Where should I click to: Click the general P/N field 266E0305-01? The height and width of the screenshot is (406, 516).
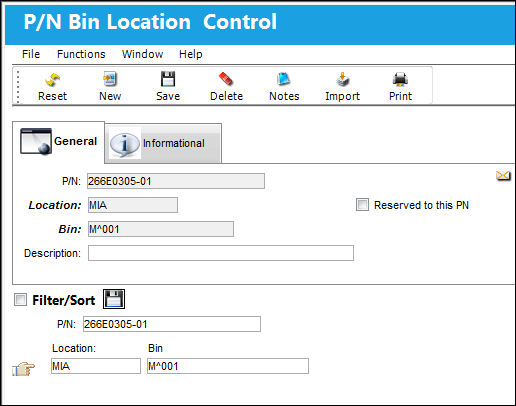[x=176, y=181]
